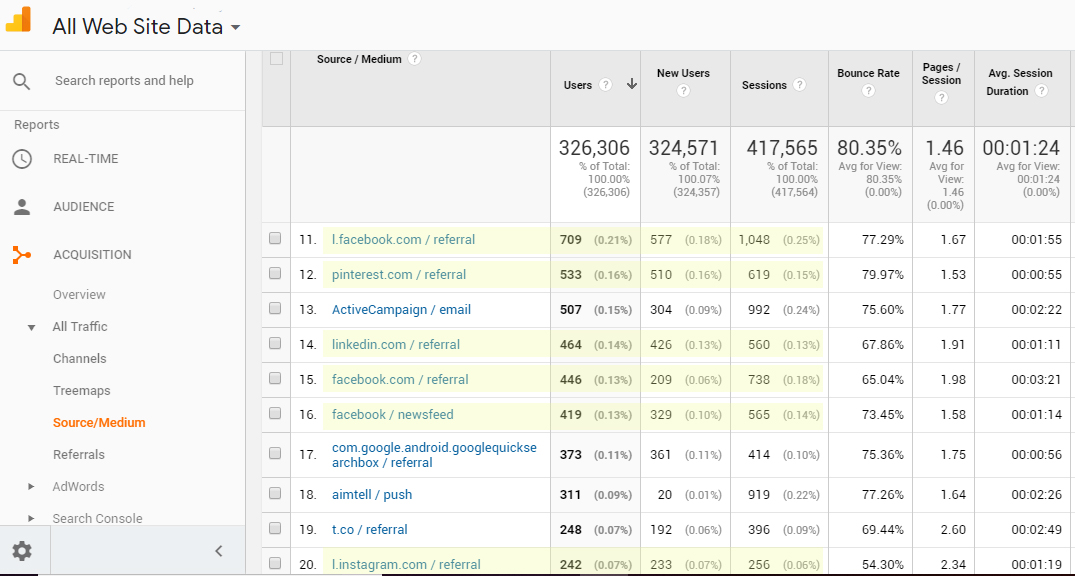Open the t.co / referral link
The width and height of the screenshot is (1075, 576).
tap(370, 529)
